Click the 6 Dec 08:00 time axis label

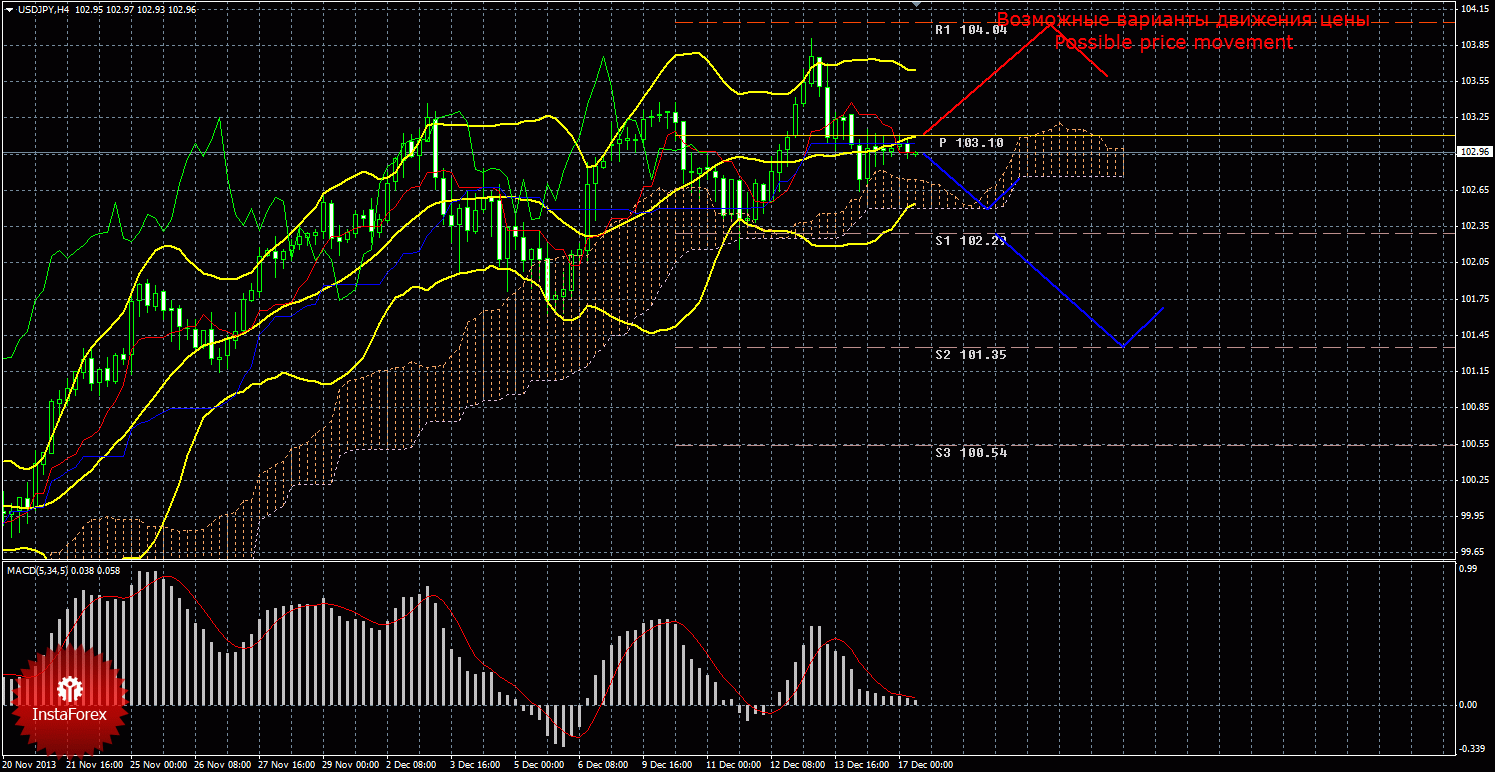click(x=606, y=765)
